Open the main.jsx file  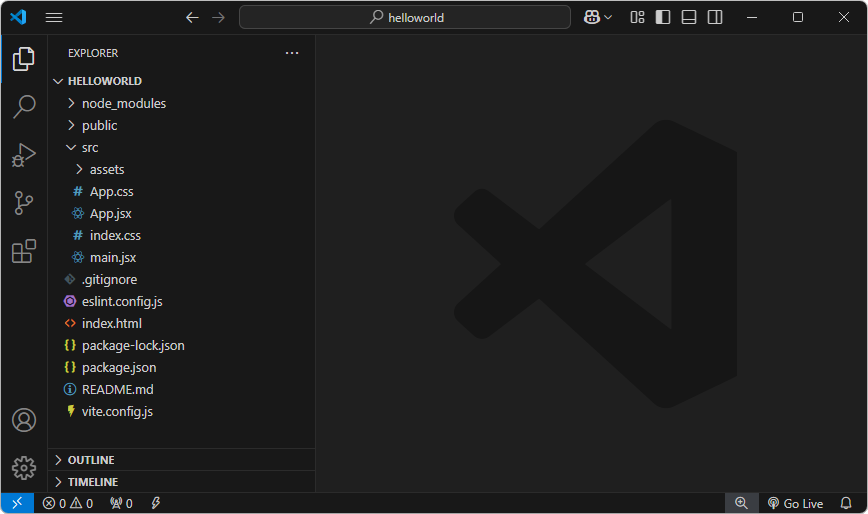pyautogui.click(x=182, y=257)
